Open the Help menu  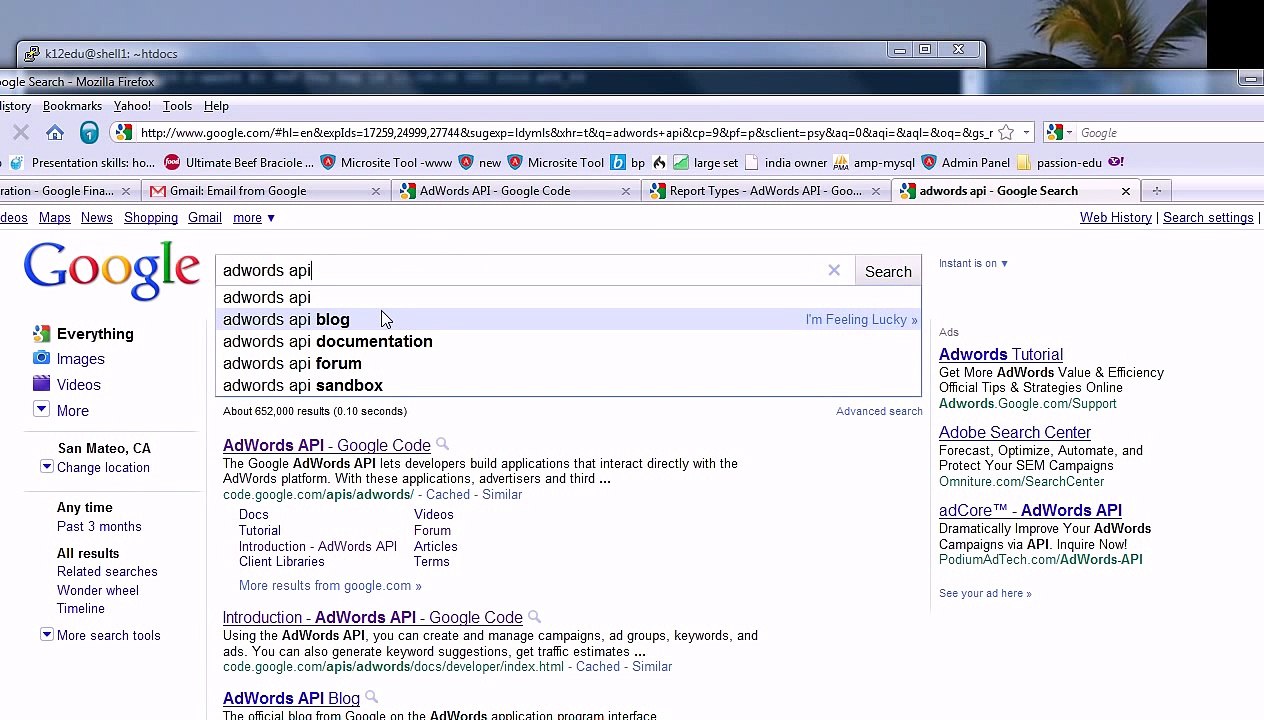216,106
